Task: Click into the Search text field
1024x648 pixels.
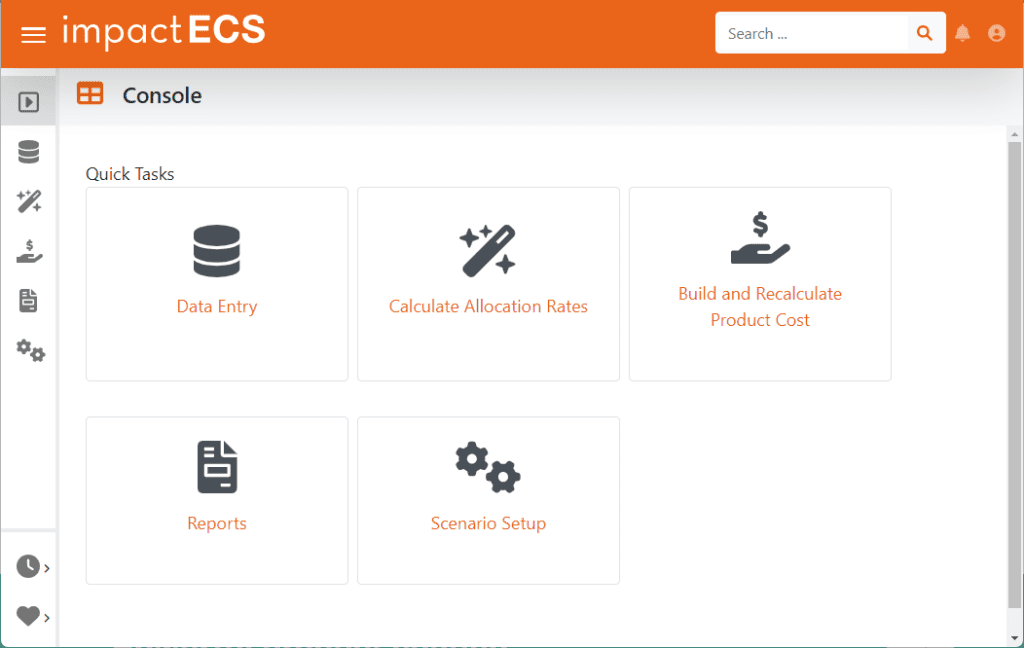Action: coord(810,34)
